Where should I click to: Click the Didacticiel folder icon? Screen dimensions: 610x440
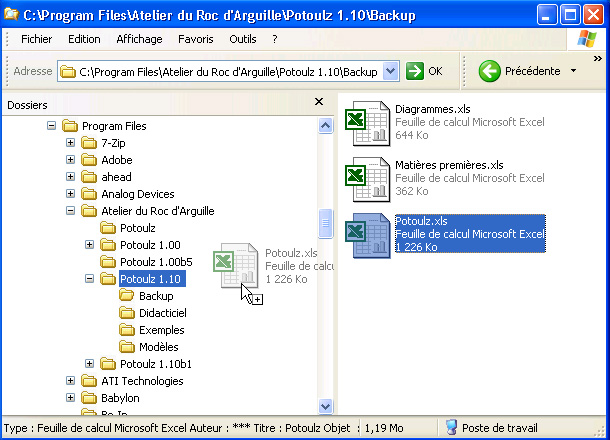pos(127,313)
